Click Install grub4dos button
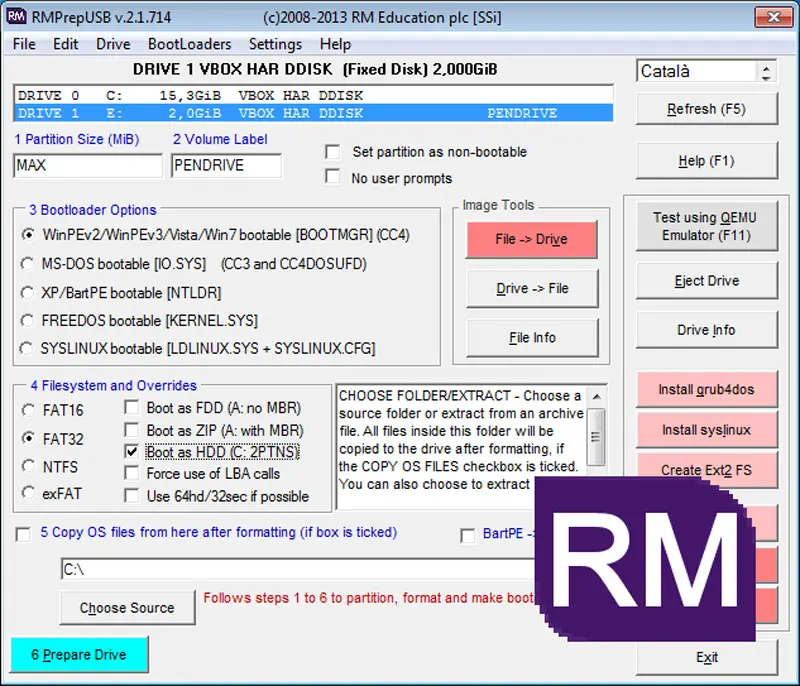800x686 pixels. [706, 390]
